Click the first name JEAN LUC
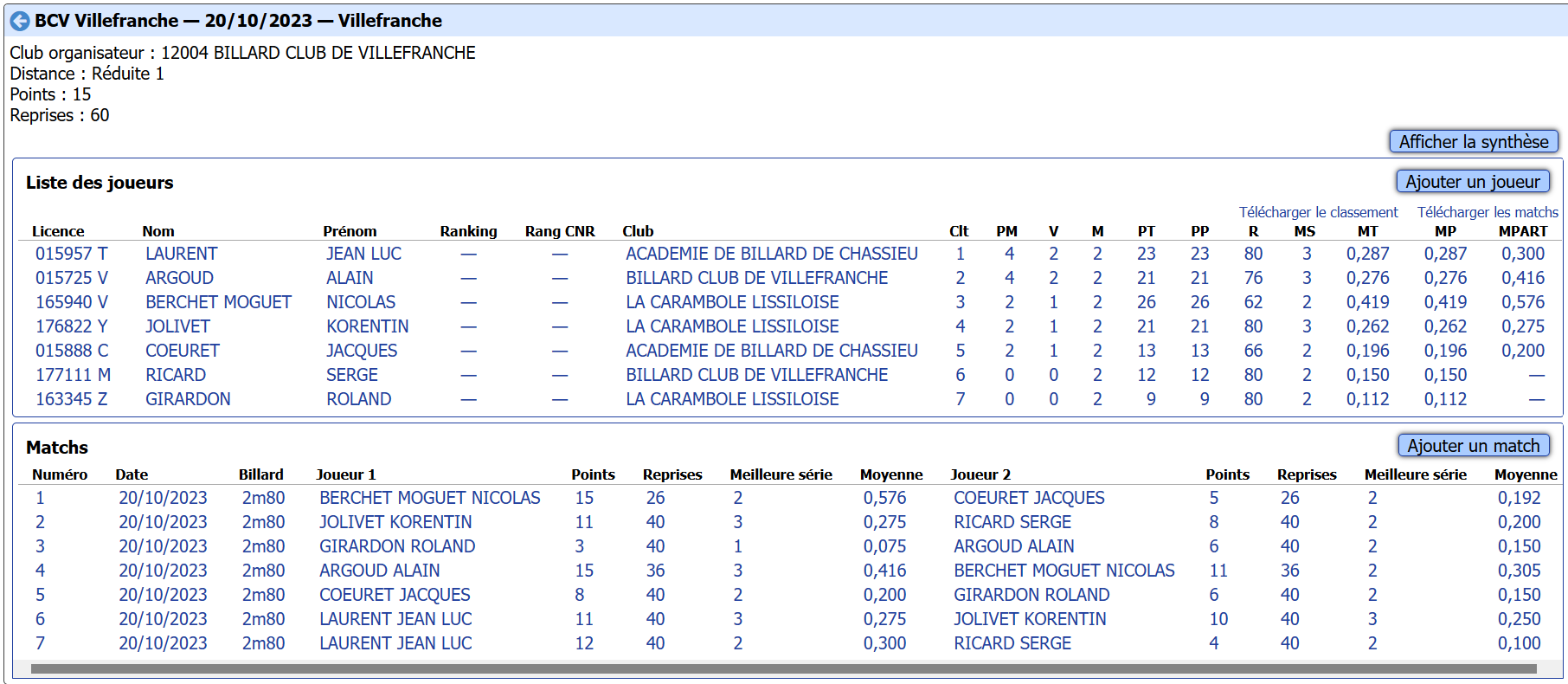The height and width of the screenshot is (684, 1568). [363, 254]
